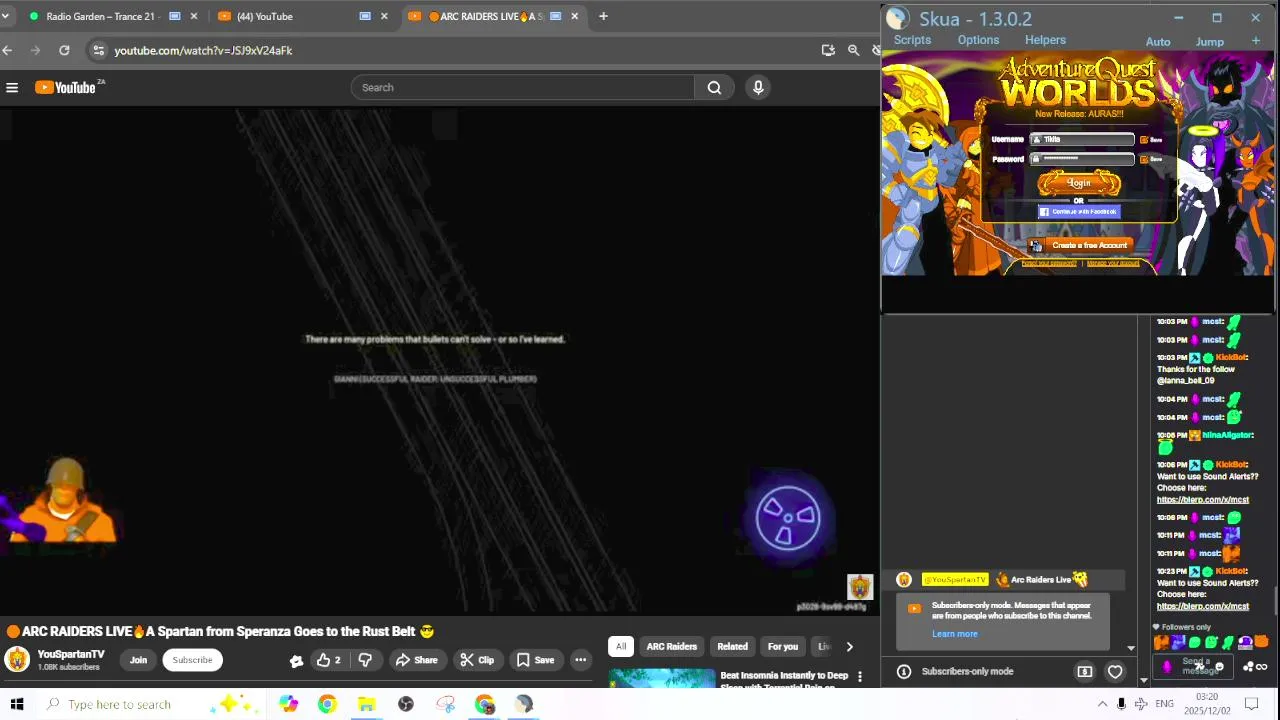This screenshot has height=720, width=1280.
Task: Click the address bar URL
Action: (203, 50)
